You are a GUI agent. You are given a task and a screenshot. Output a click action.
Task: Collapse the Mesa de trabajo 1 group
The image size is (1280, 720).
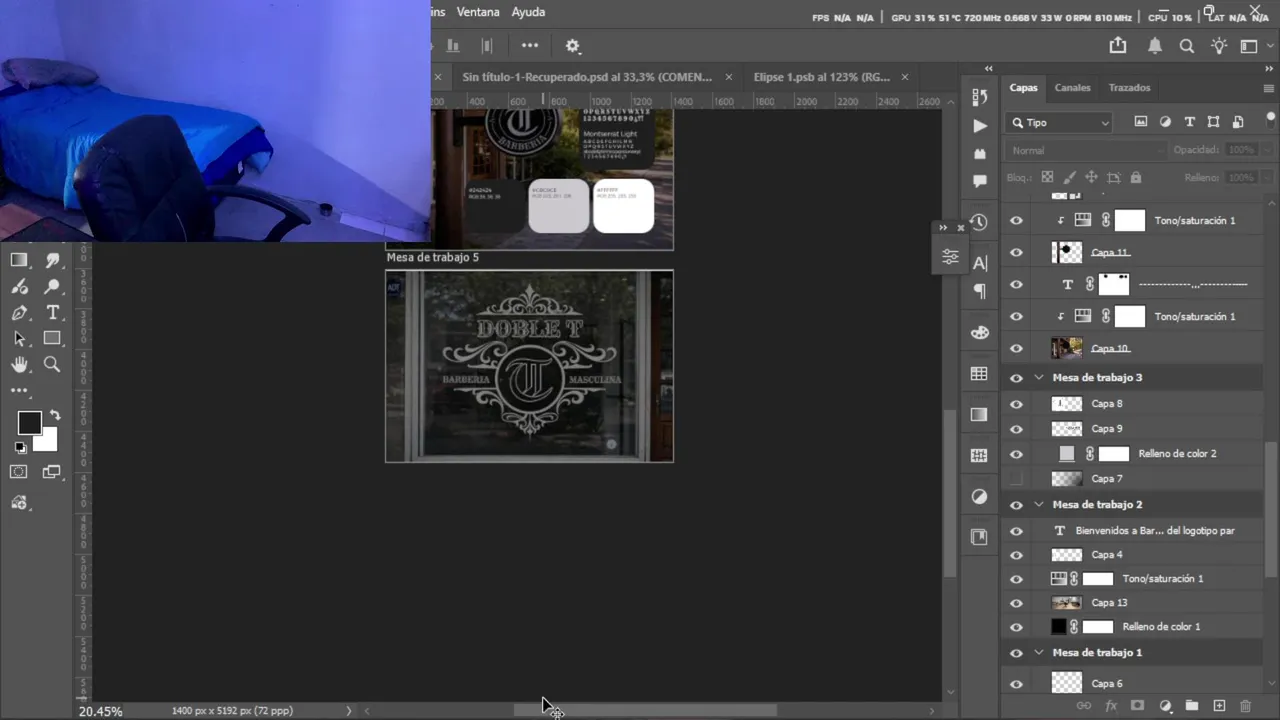point(1038,653)
